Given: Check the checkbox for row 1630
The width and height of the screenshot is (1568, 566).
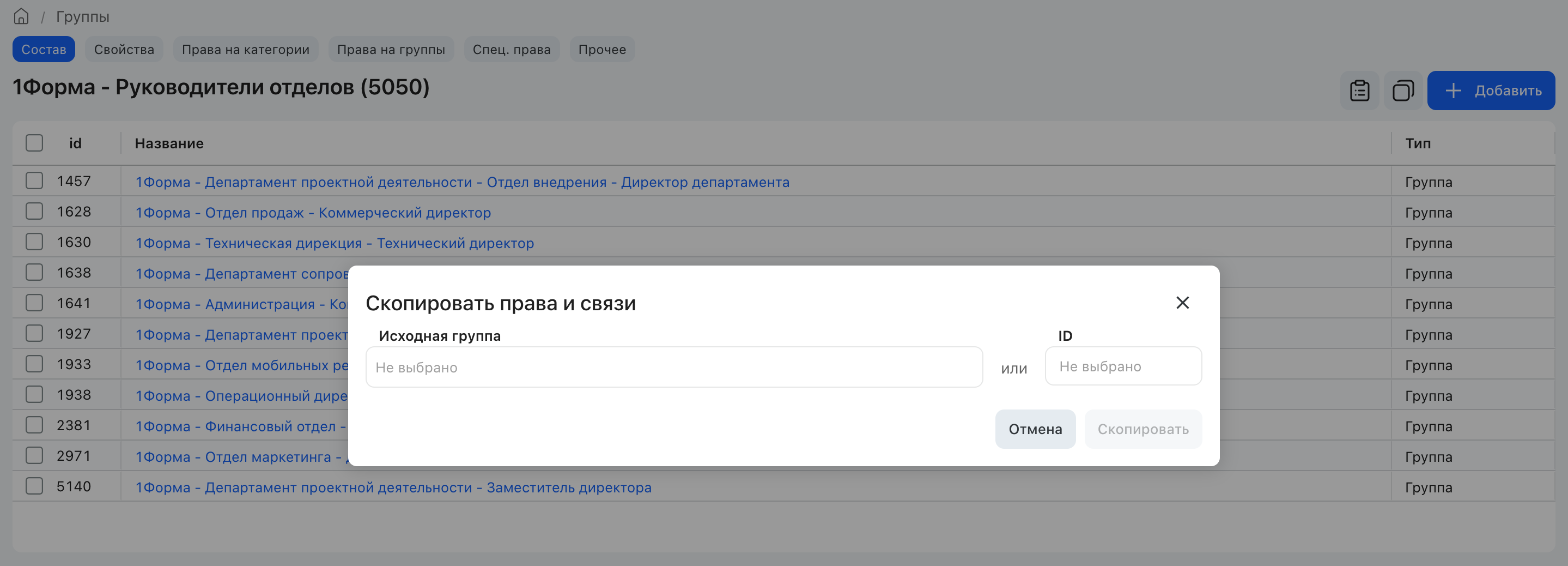Looking at the screenshot, I should click(35, 242).
